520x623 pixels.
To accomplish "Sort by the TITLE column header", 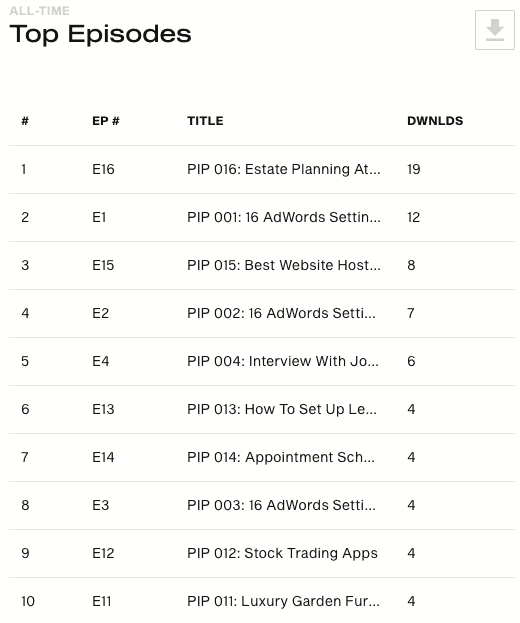I will click(205, 121).
